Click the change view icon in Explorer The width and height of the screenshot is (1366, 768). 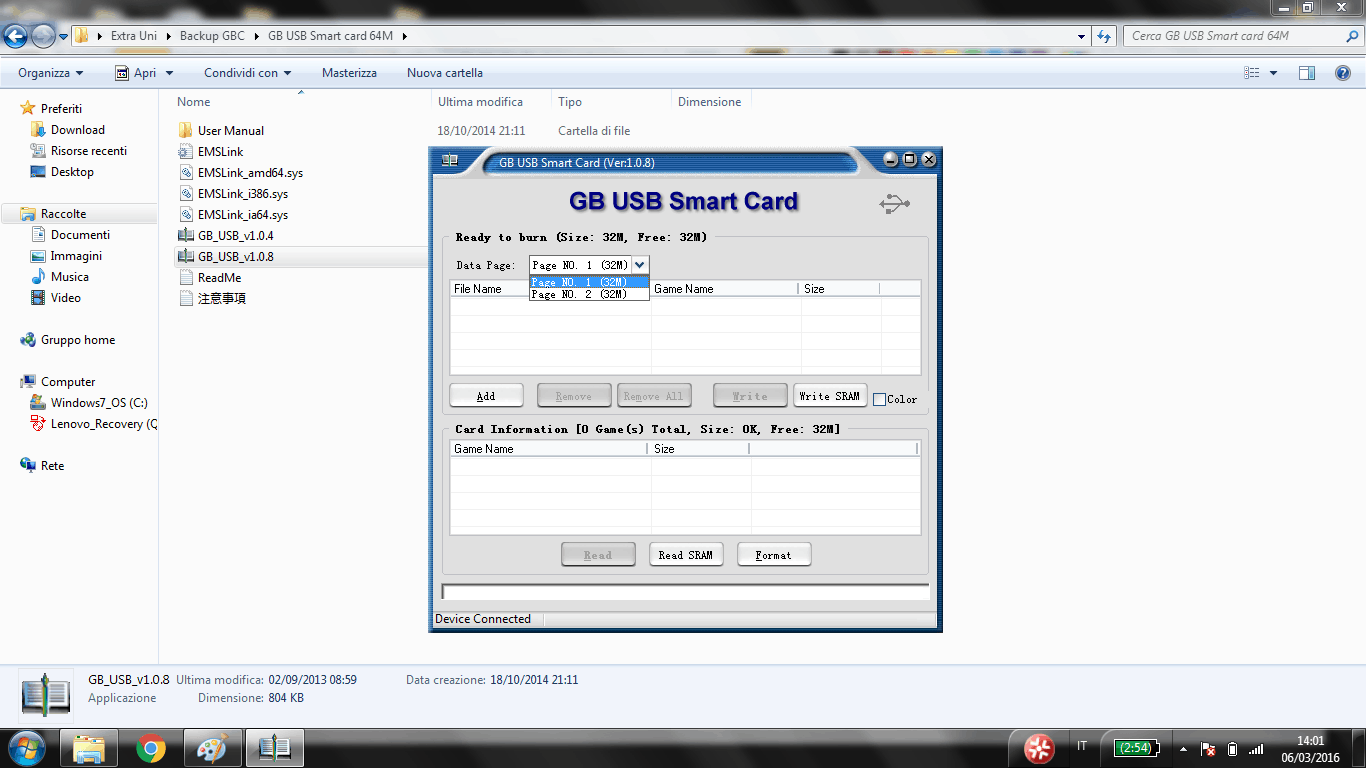coord(1252,73)
